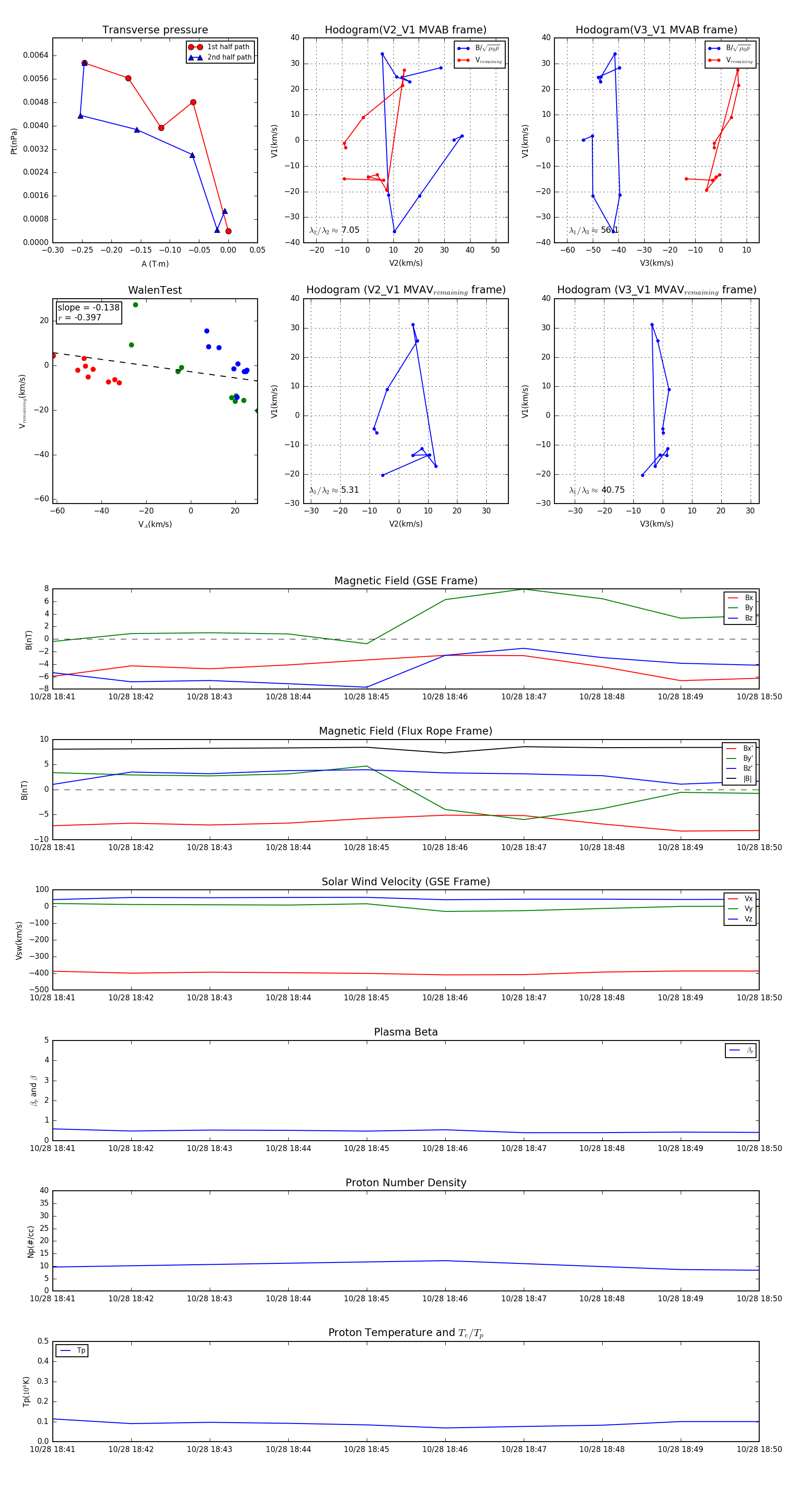Click the "Proton Number Density" title
This screenshot has height=1489, width=812.
point(406,1183)
